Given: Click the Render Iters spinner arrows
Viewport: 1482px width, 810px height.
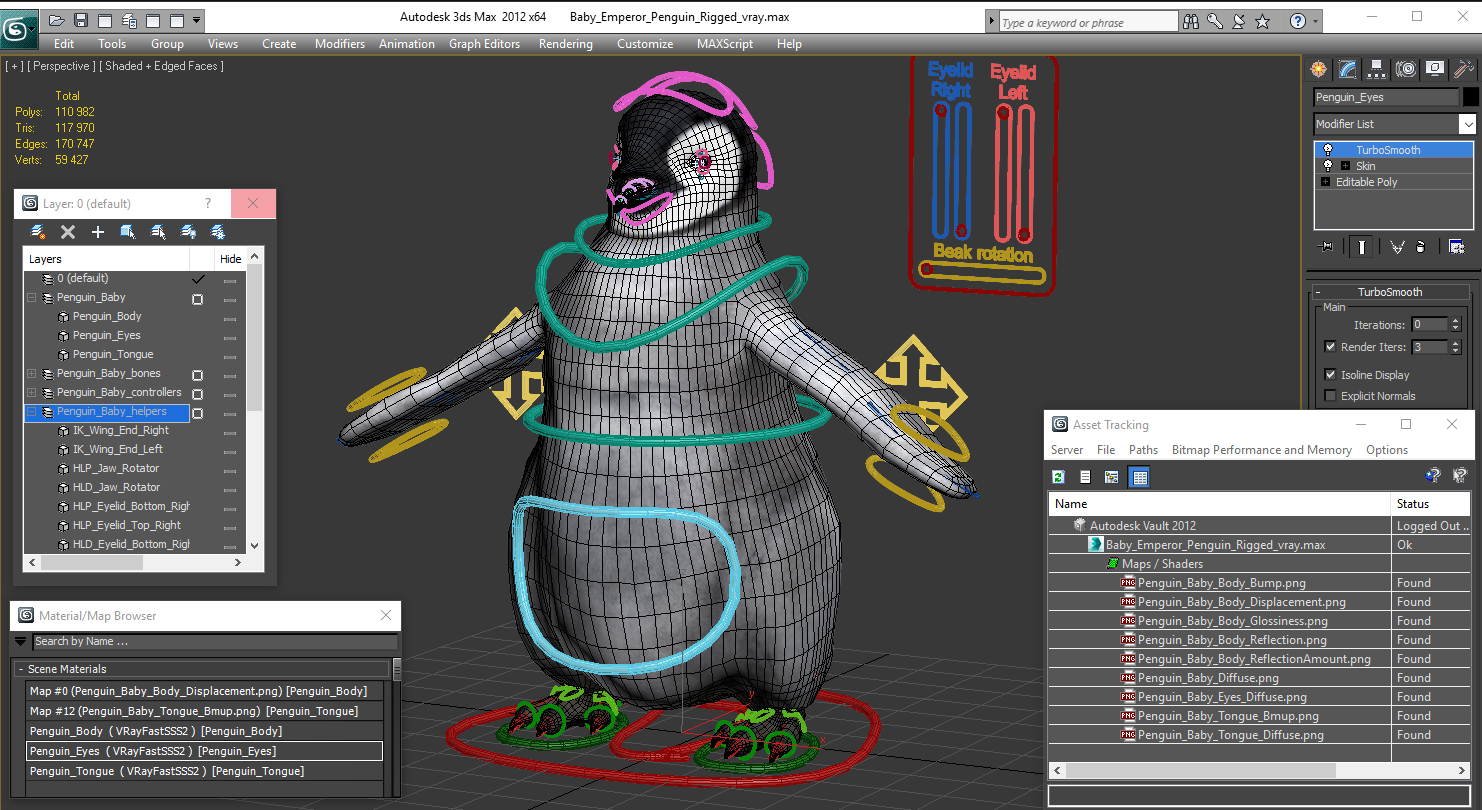Looking at the screenshot, I should tap(1456, 347).
